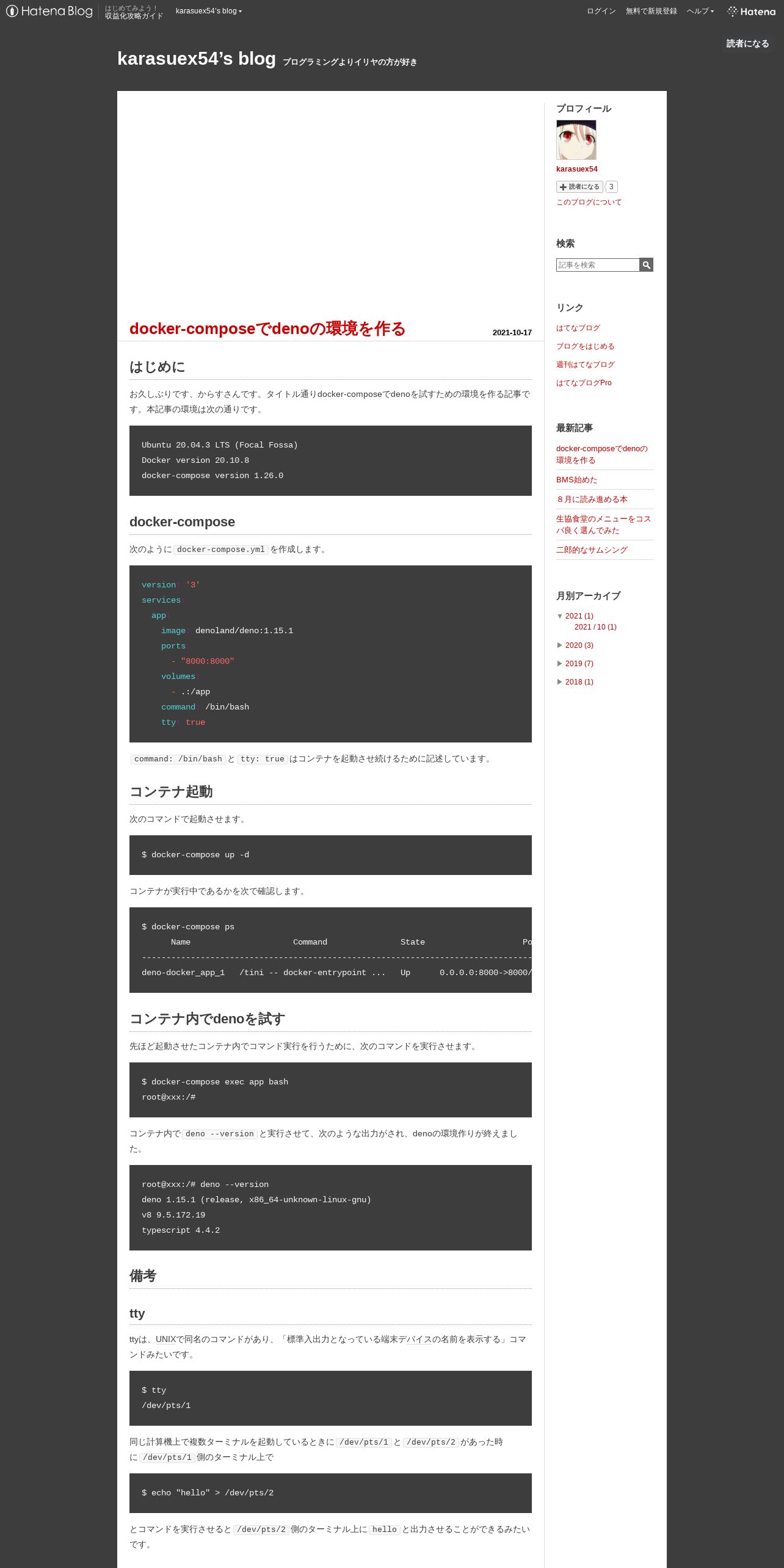Open recent post ８月に読み進める本
The width and height of the screenshot is (784, 1568).
[x=592, y=499]
